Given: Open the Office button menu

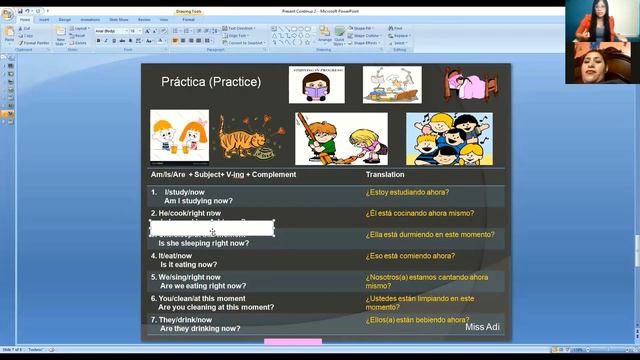Looking at the screenshot, I should click(7, 14).
